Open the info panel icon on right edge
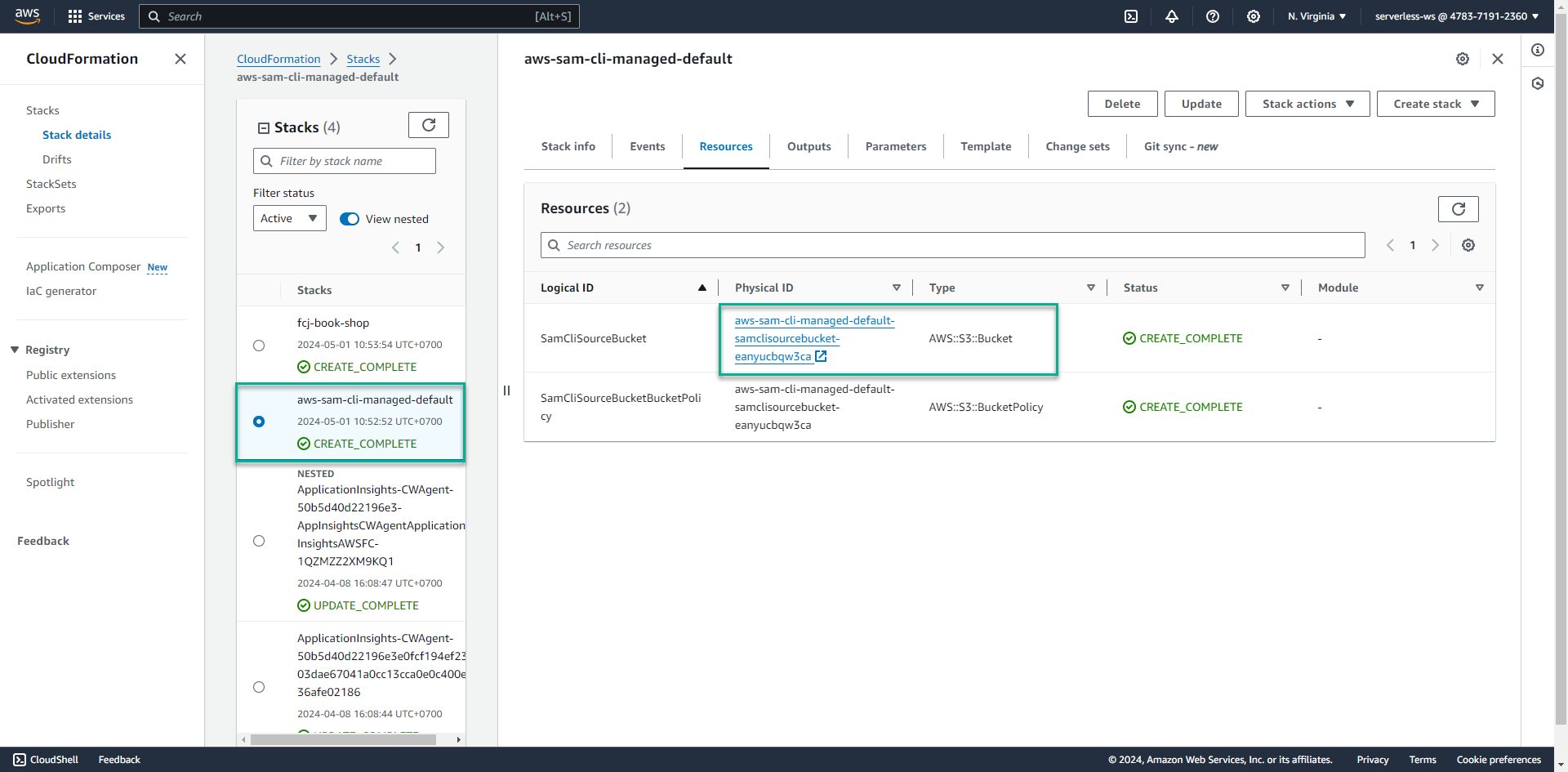Viewport: 1568px width, 772px height. [1538, 50]
